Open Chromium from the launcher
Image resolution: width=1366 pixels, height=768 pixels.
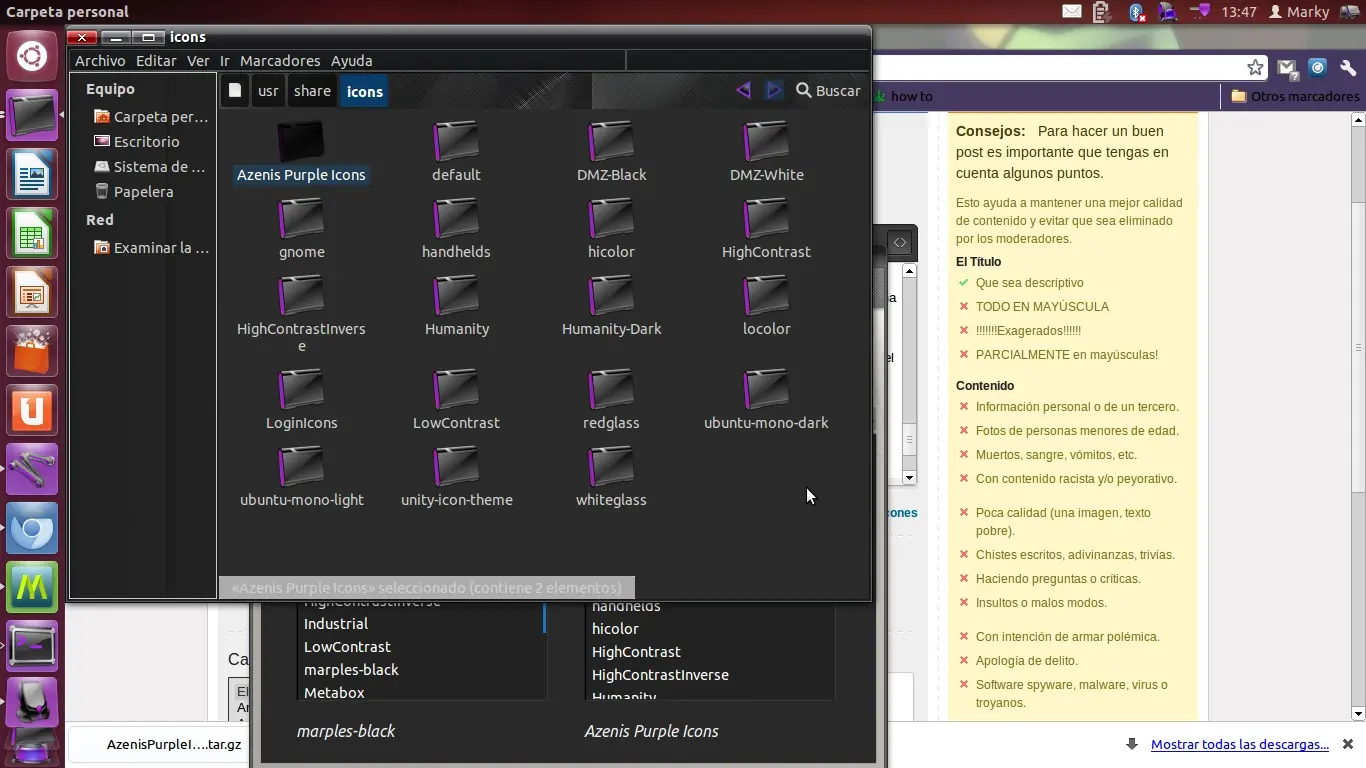click(x=32, y=529)
